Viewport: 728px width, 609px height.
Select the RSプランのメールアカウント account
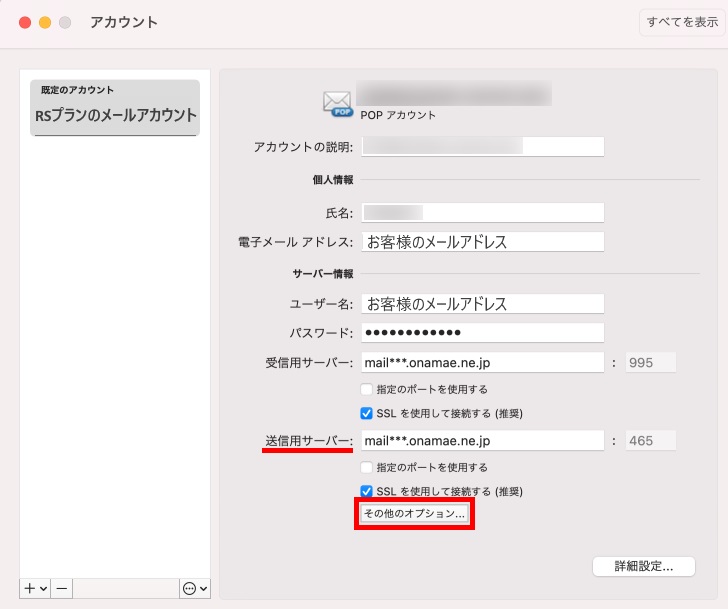[x=115, y=108]
